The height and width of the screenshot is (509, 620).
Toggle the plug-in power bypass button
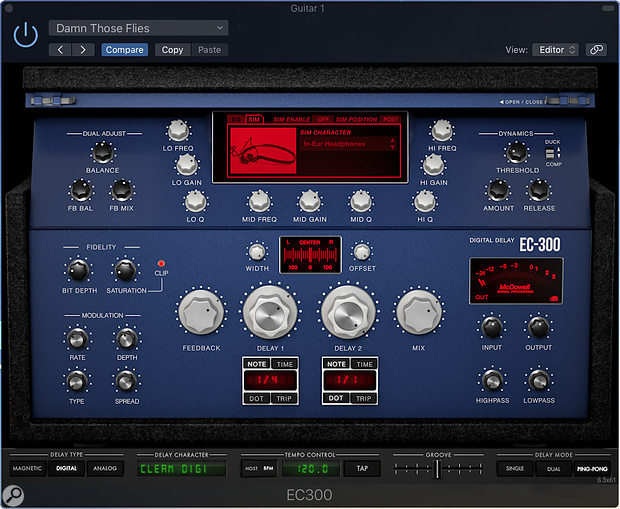(26, 37)
